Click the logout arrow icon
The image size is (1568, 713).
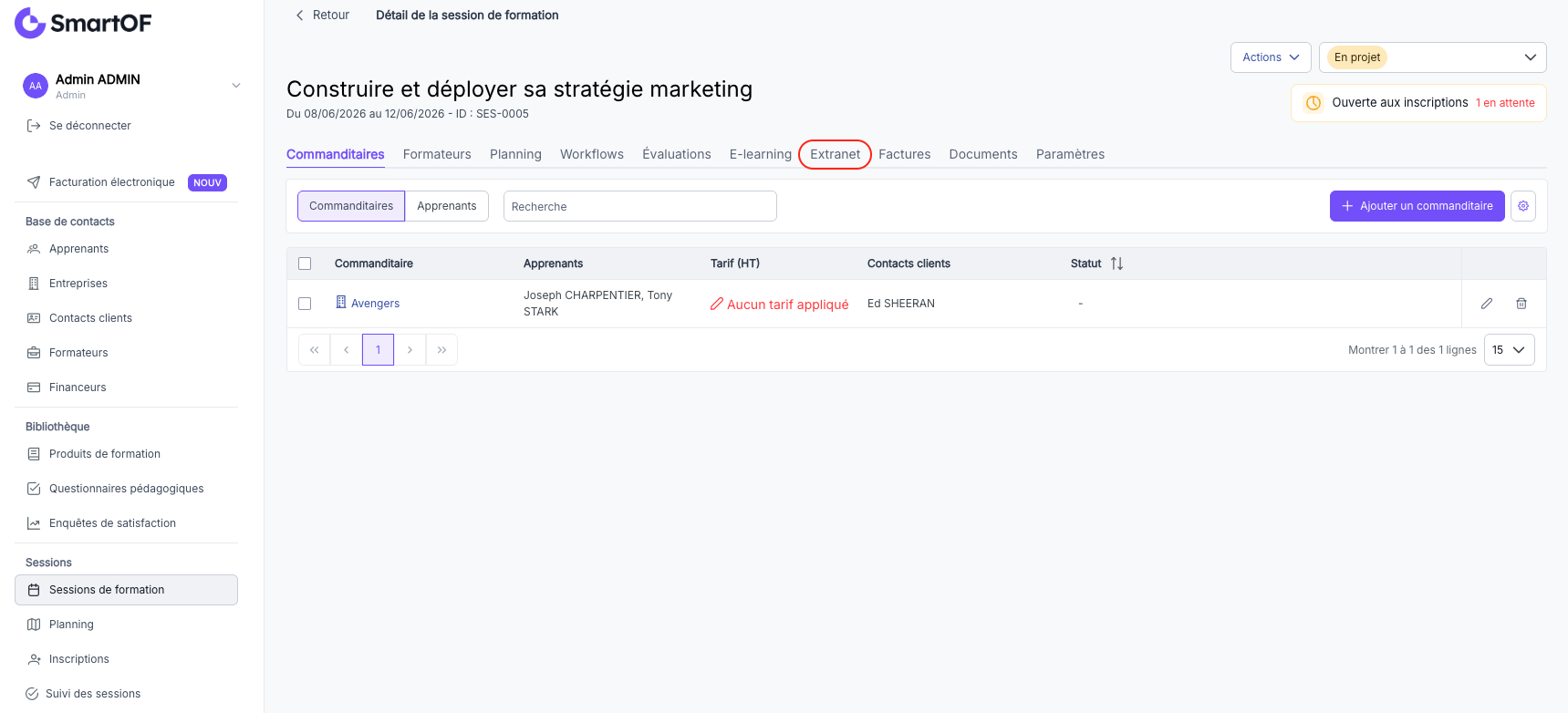(34, 126)
